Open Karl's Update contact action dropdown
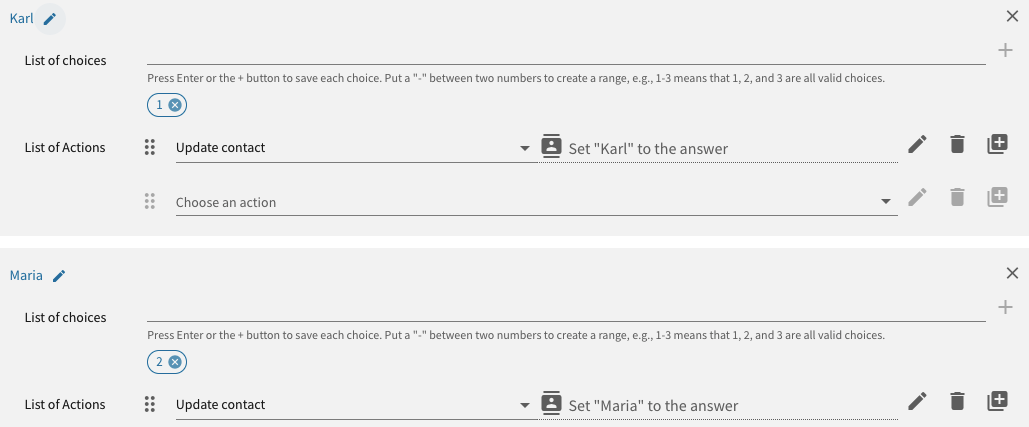This screenshot has width=1029, height=427. coord(525,148)
